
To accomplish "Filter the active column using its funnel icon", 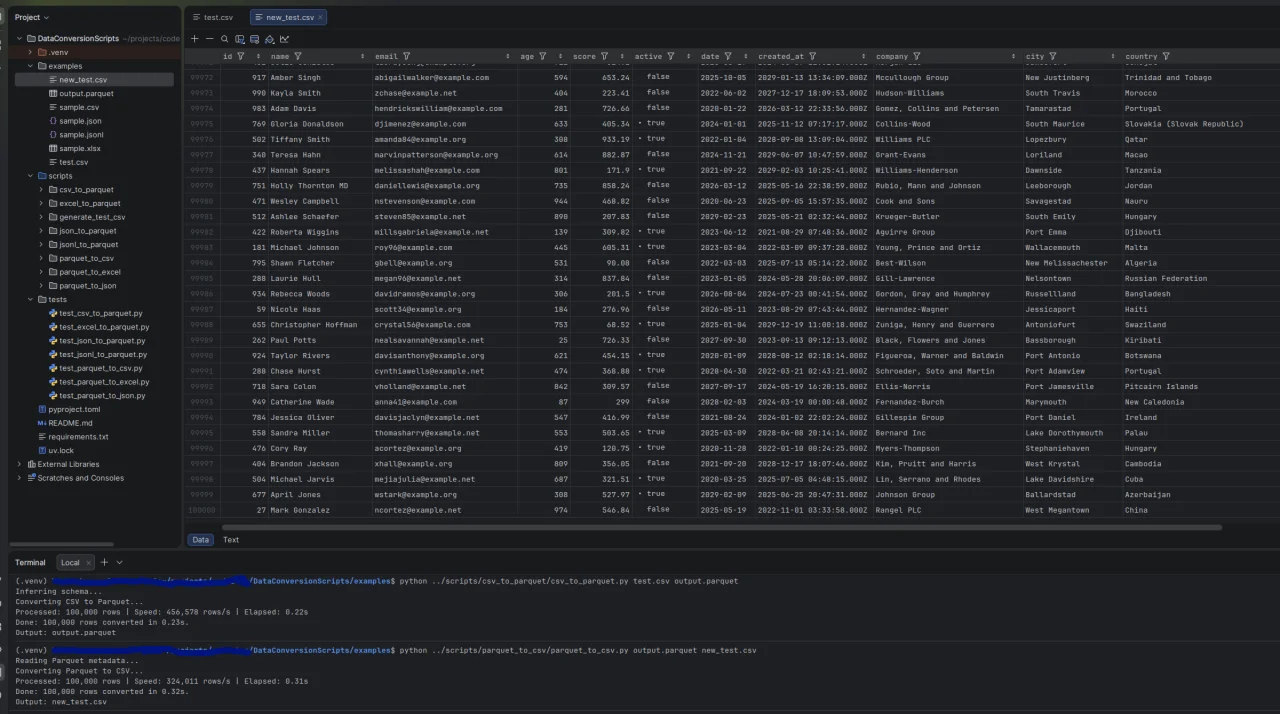I will (x=671, y=57).
